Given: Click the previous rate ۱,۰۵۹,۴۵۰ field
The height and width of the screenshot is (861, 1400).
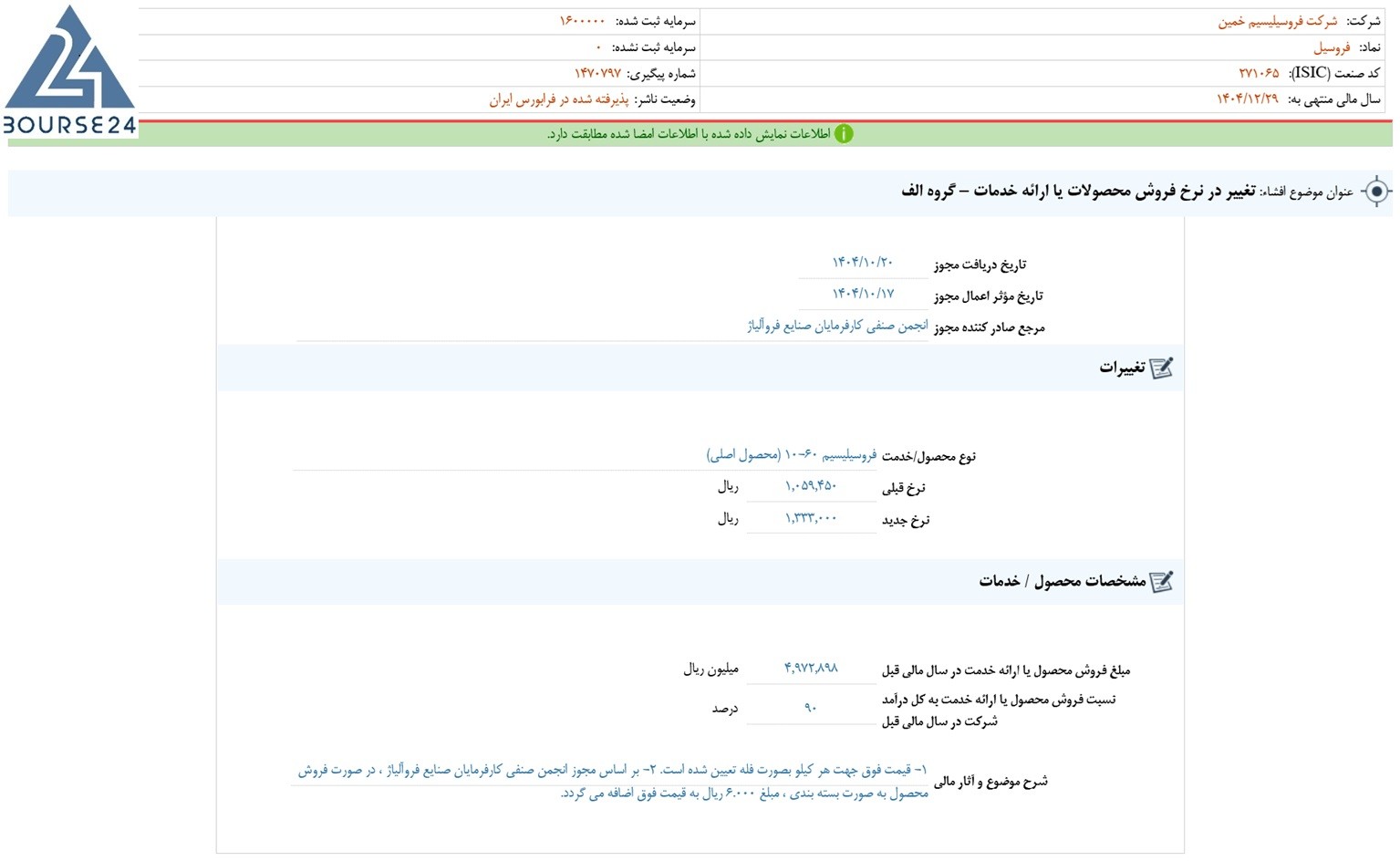Looking at the screenshot, I should pos(811,487).
